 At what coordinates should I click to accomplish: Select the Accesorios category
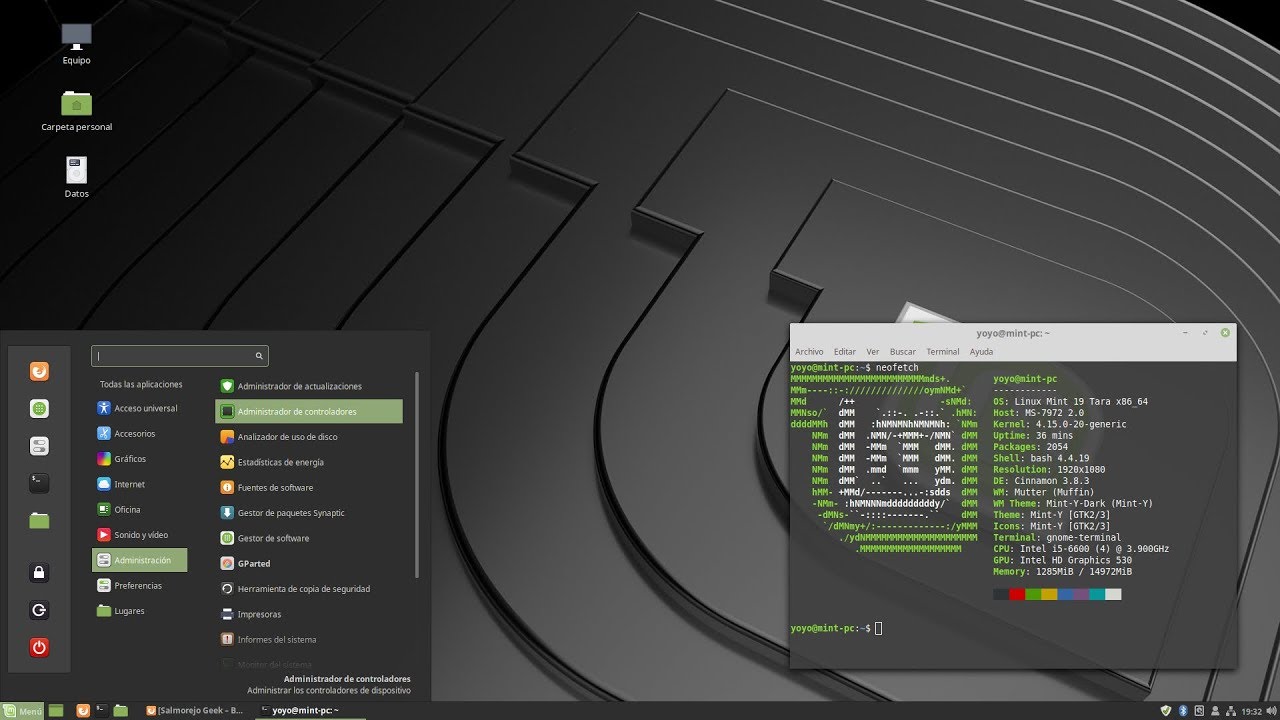click(139, 434)
